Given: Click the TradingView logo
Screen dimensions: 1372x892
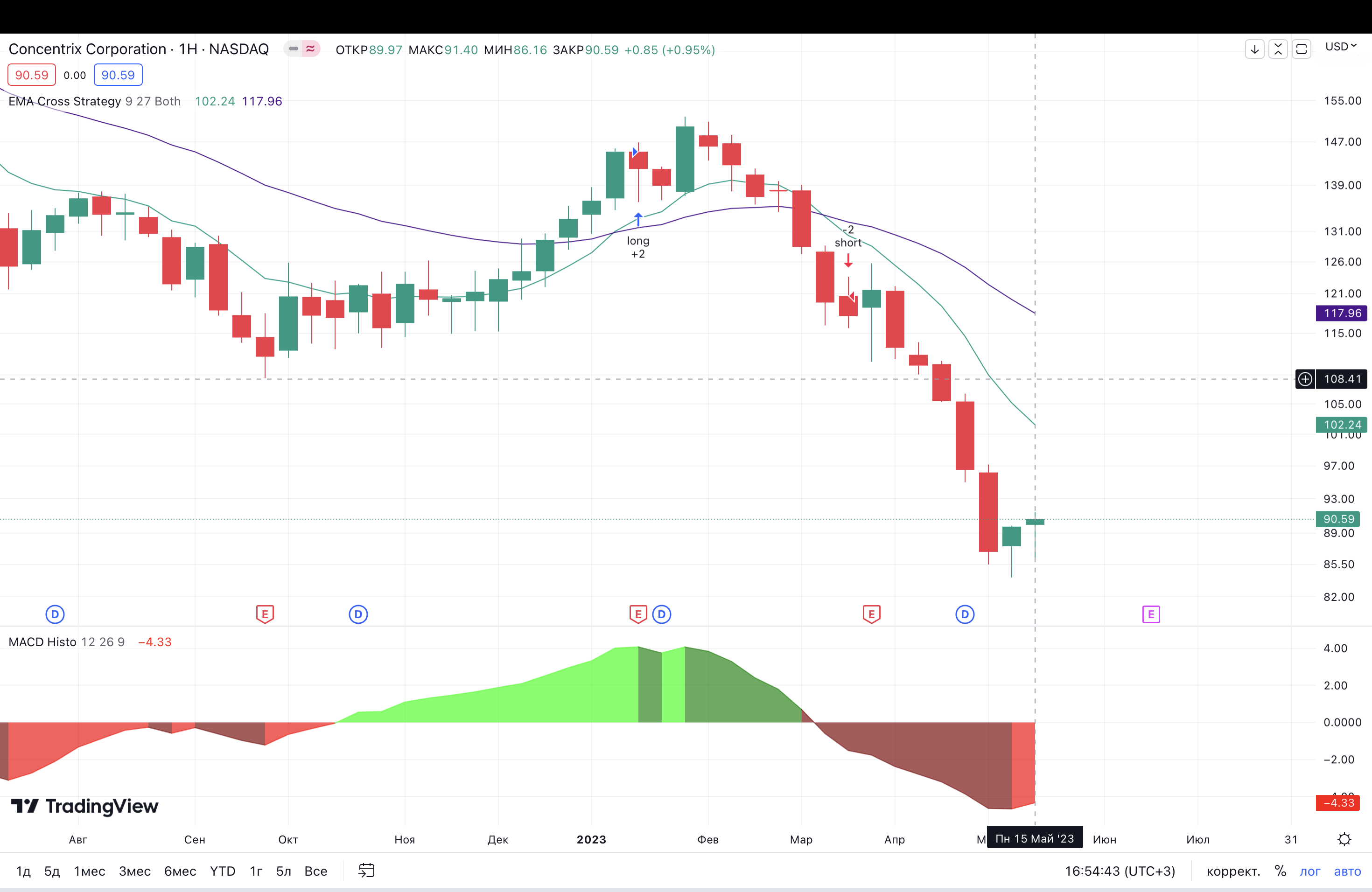Looking at the screenshot, I should [84, 806].
